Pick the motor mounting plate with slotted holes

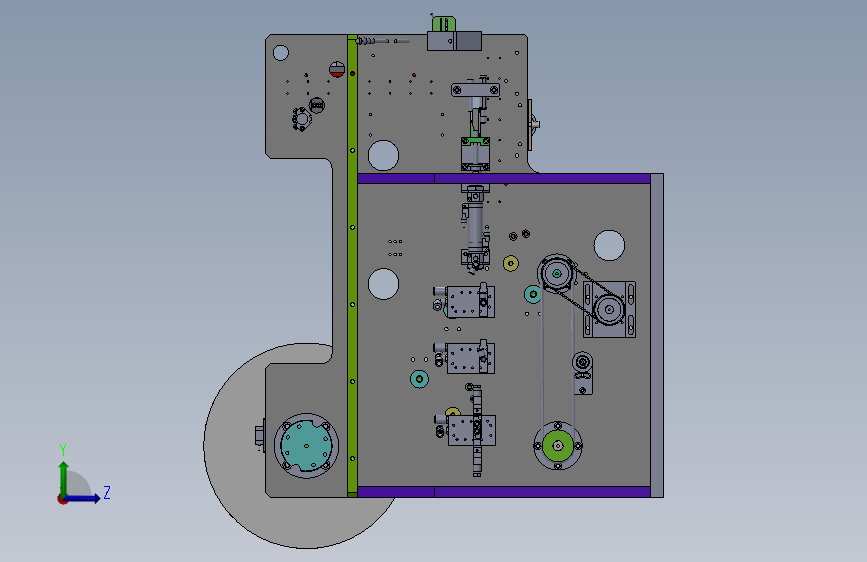609,309
